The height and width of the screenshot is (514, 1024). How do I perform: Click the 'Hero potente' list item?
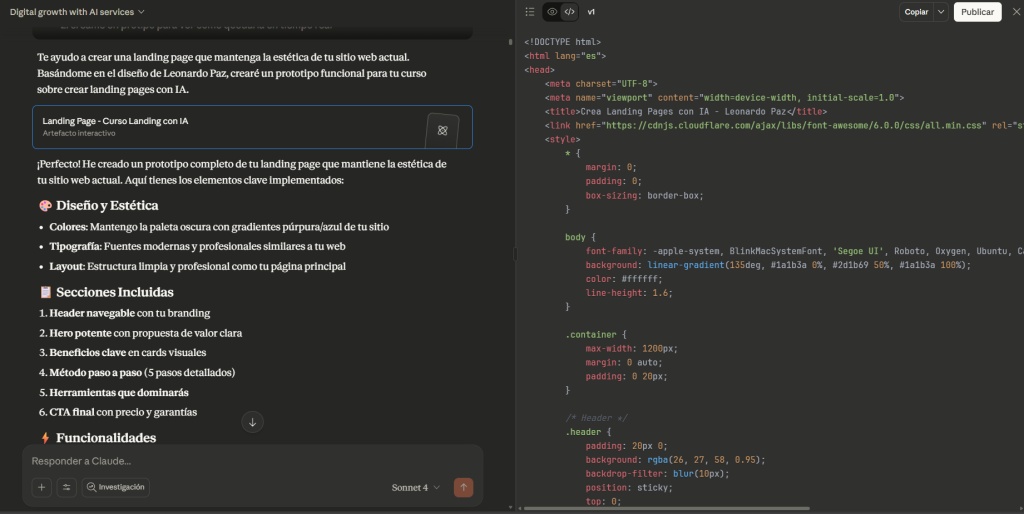140,333
